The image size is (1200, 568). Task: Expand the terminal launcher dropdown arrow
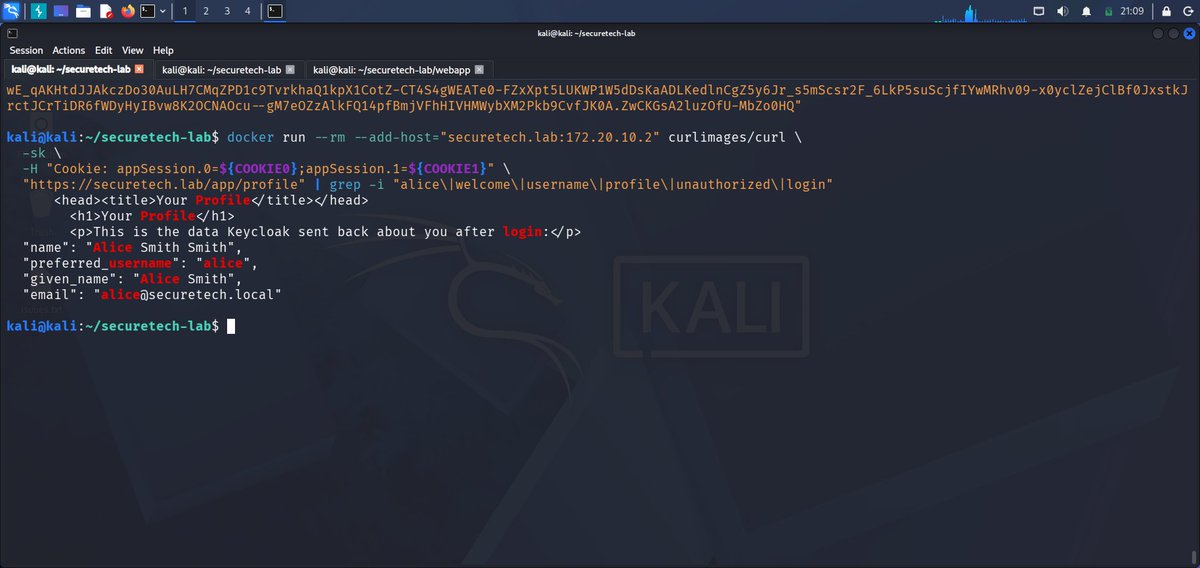(163, 11)
